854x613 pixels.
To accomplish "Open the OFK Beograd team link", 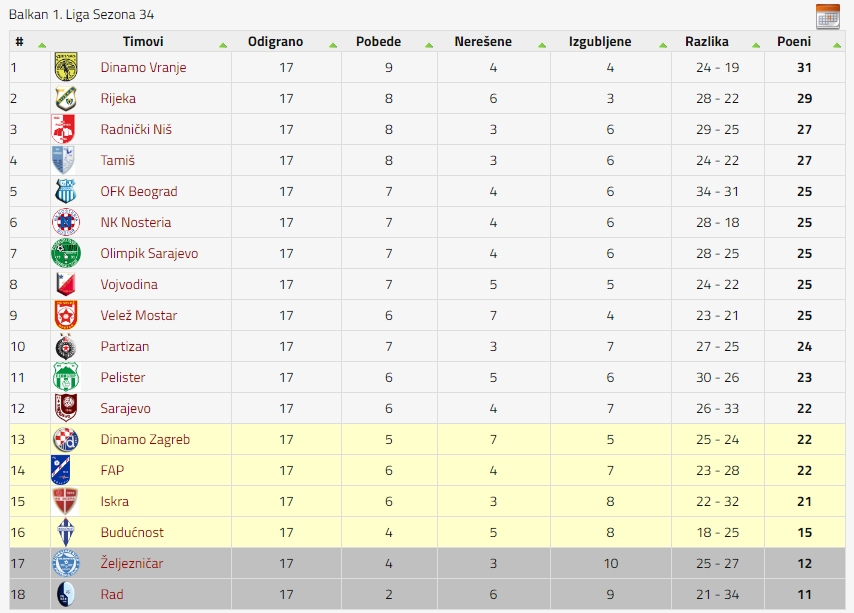I will 139,192.
